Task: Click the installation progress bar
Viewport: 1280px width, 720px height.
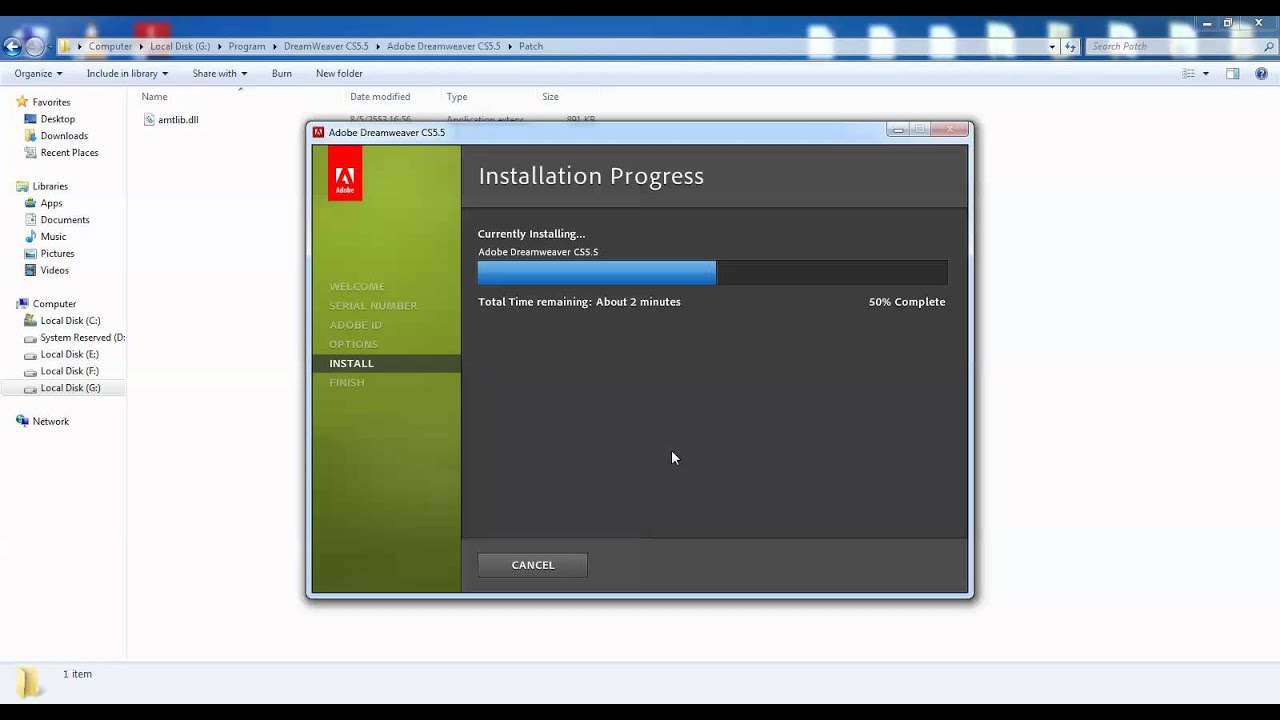Action: click(712, 272)
